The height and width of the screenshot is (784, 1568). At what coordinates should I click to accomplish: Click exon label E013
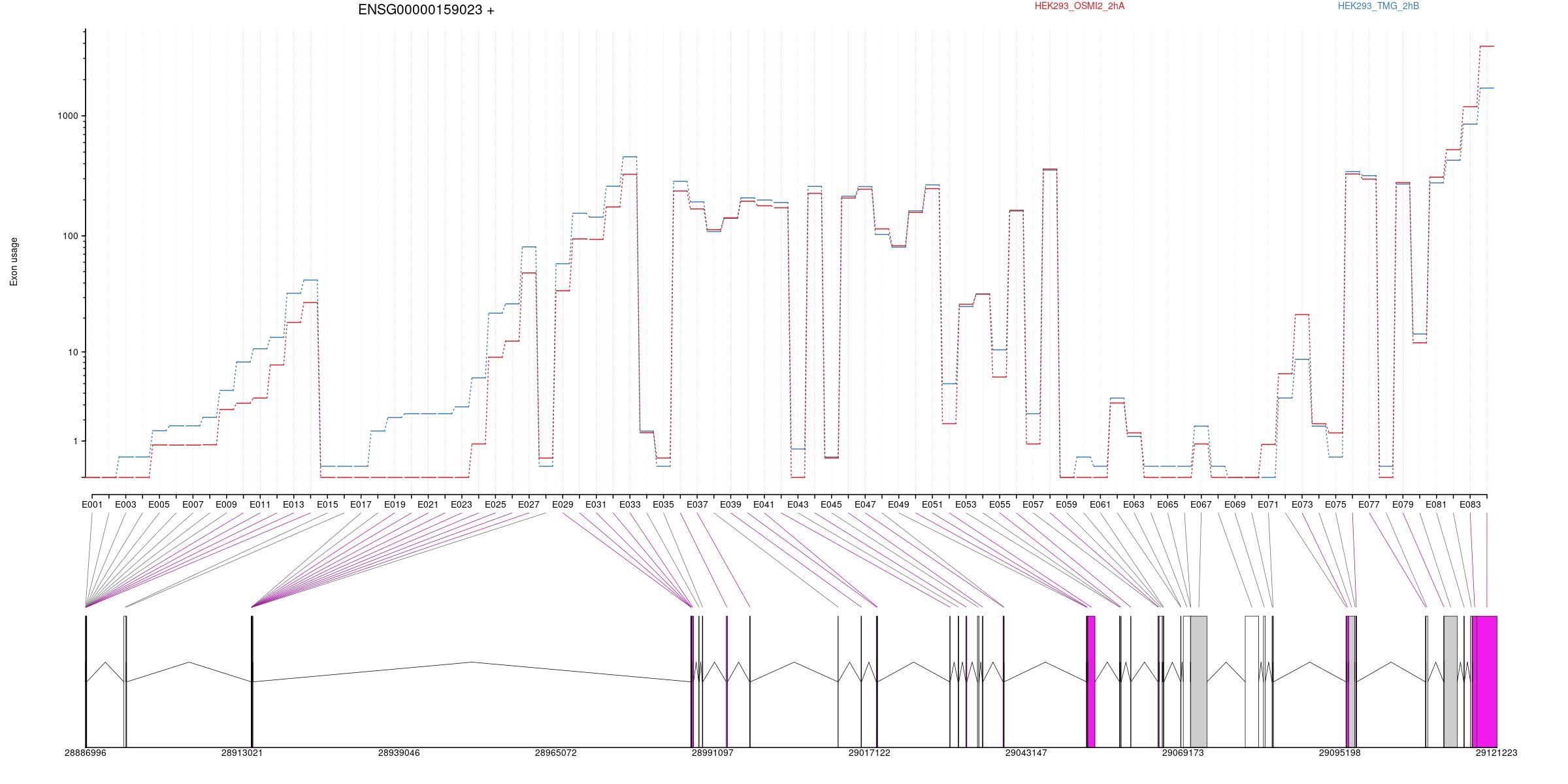(x=293, y=504)
